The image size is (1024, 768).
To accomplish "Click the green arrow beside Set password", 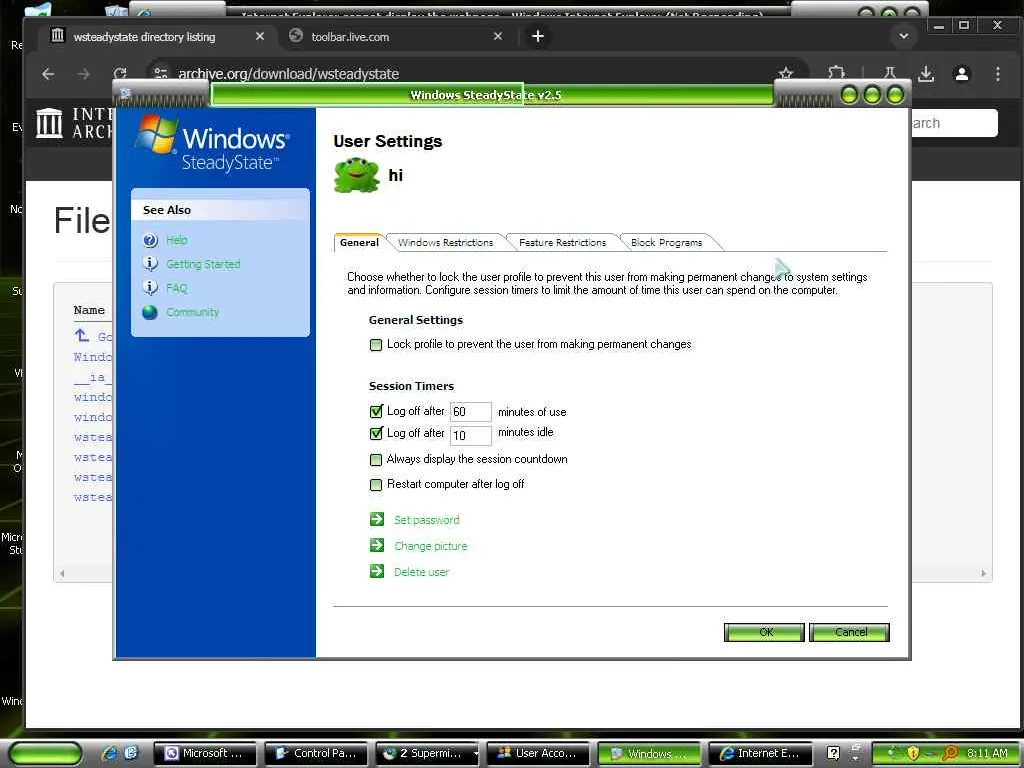I will (377, 519).
